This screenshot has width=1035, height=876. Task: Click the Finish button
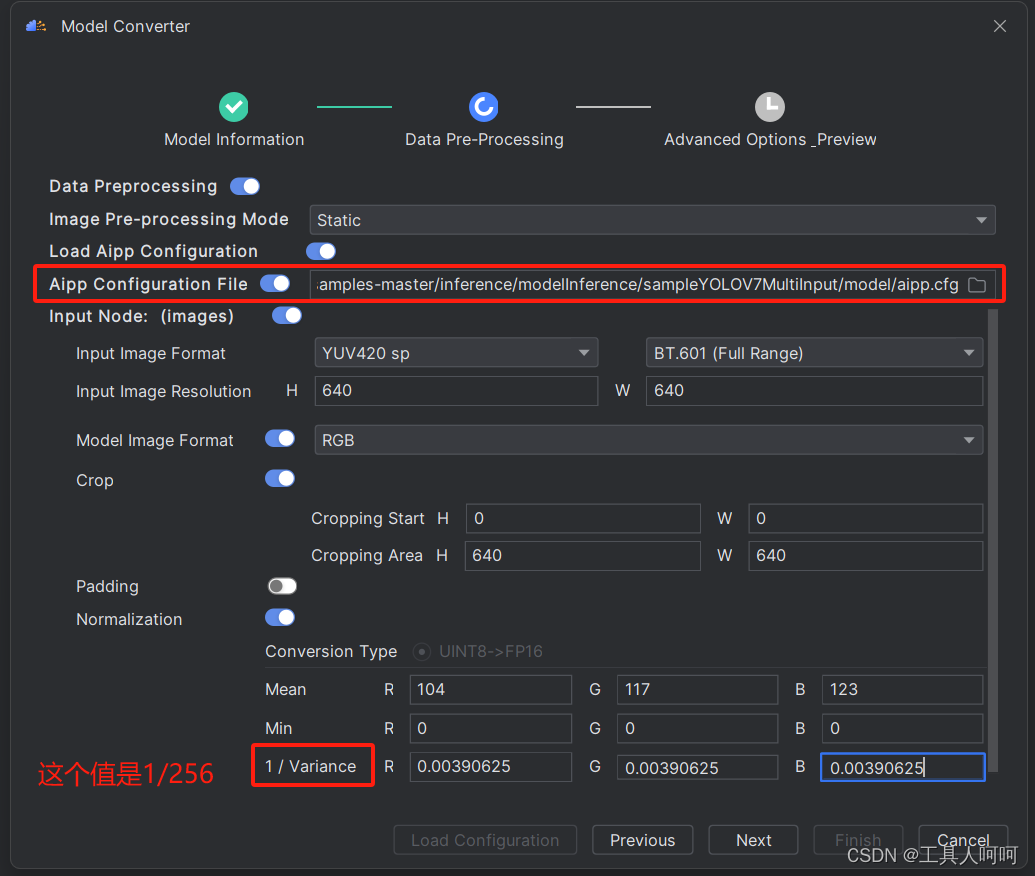coord(858,840)
